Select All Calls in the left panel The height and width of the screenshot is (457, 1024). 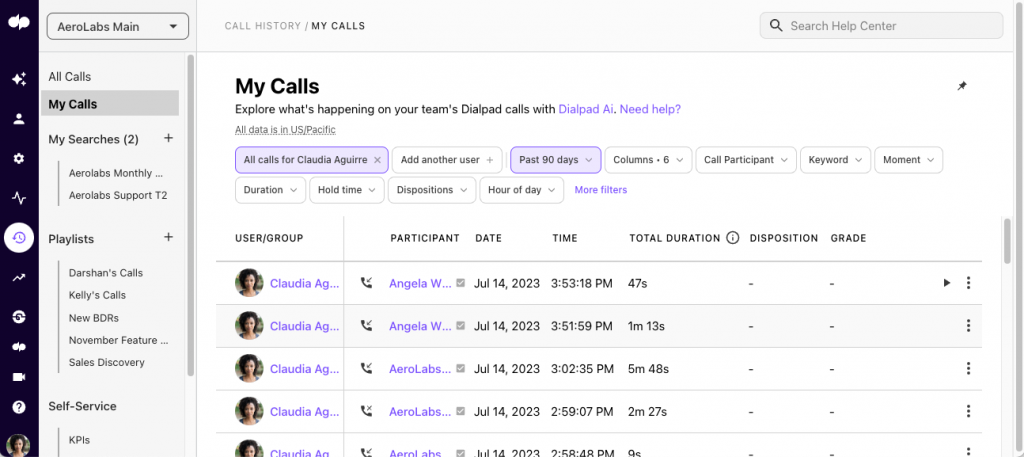(70, 76)
